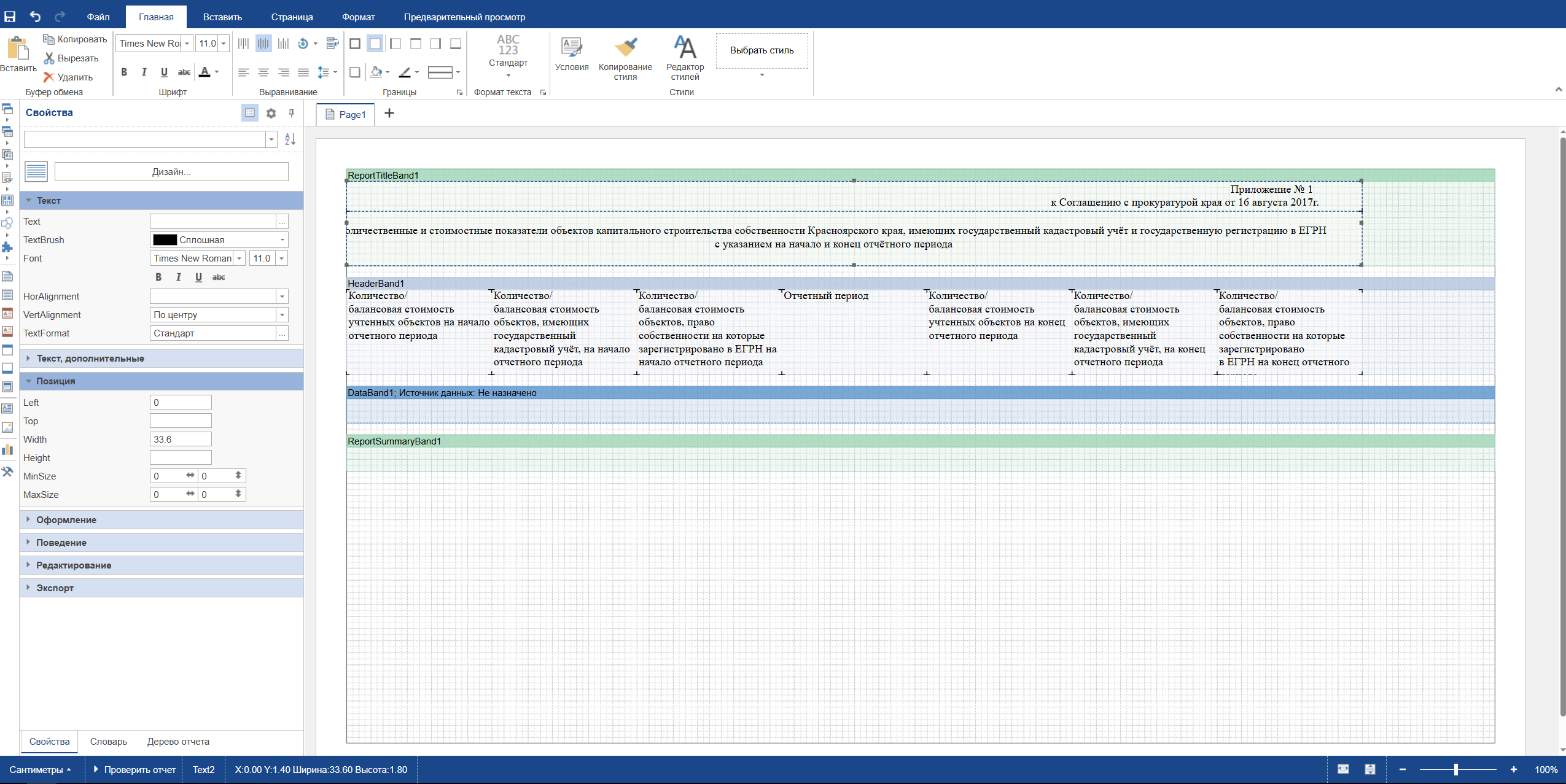Switch to Предварительный просмотр tab

click(464, 17)
